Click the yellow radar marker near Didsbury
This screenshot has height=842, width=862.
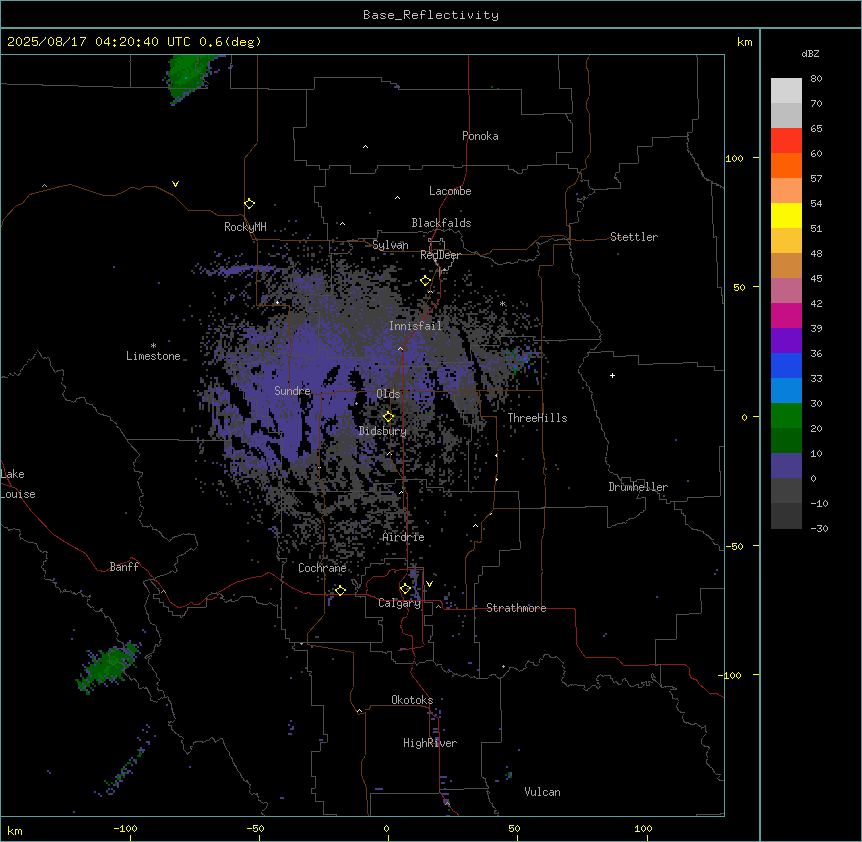point(389,417)
